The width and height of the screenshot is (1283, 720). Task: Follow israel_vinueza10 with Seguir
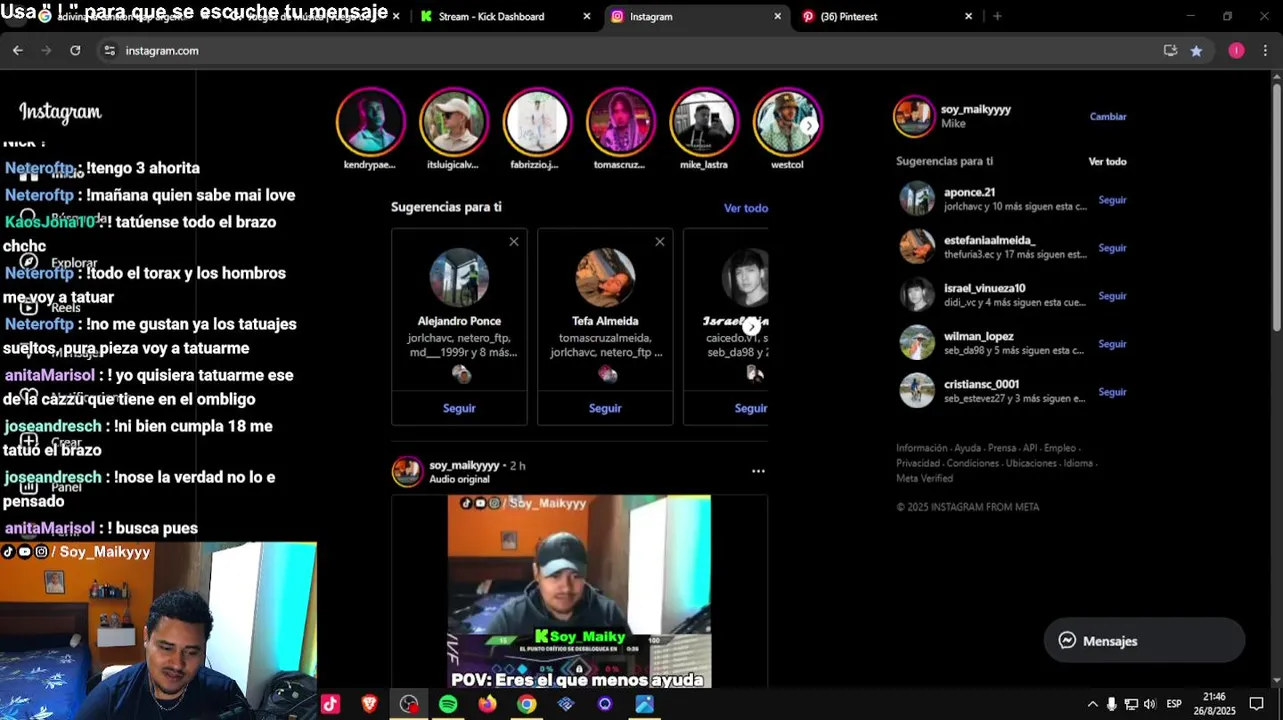pyautogui.click(x=1112, y=296)
